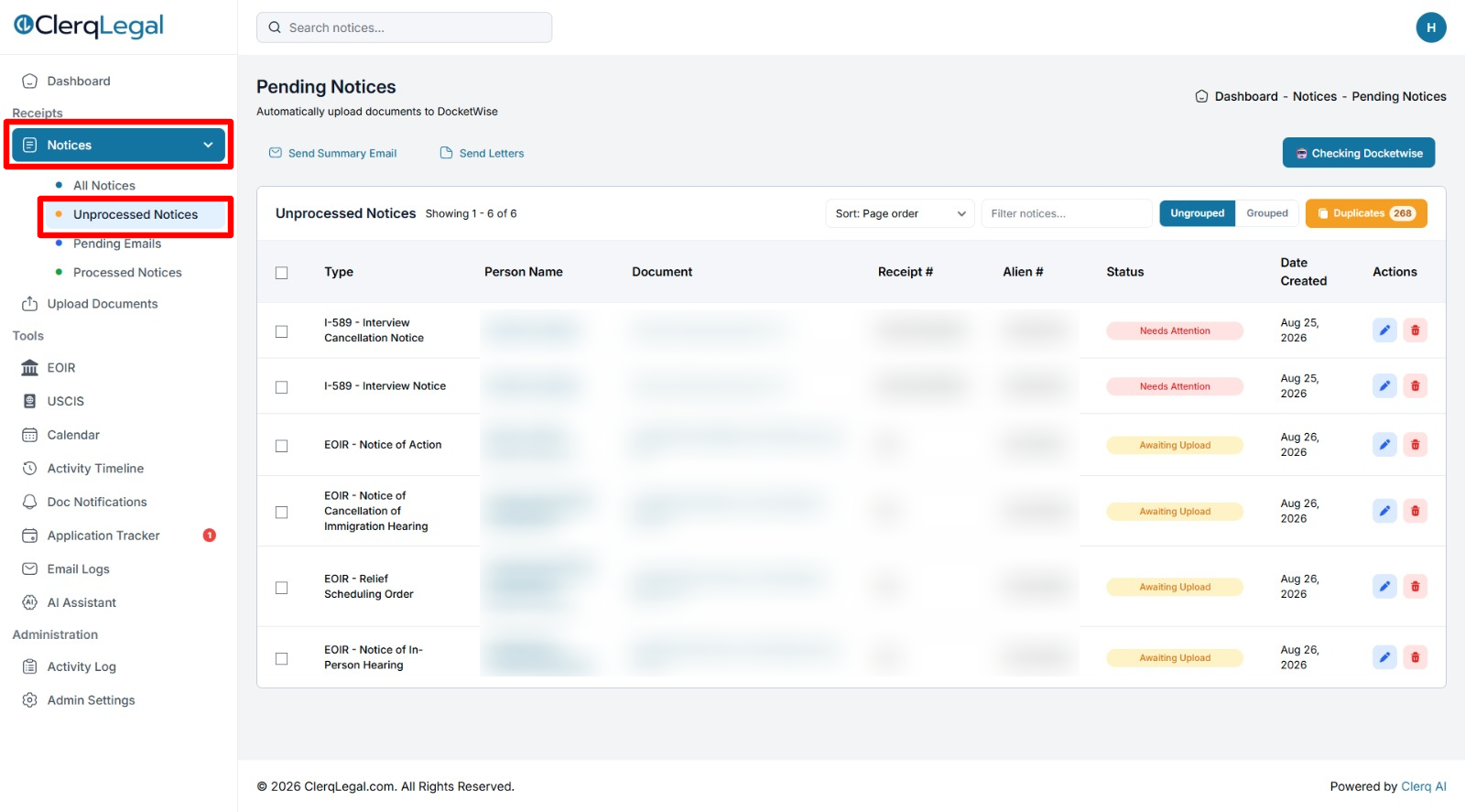Open the Calendar icon in sidebar
The height and width of the screenshot is (812, 1465).
click(x=29, y=435)
